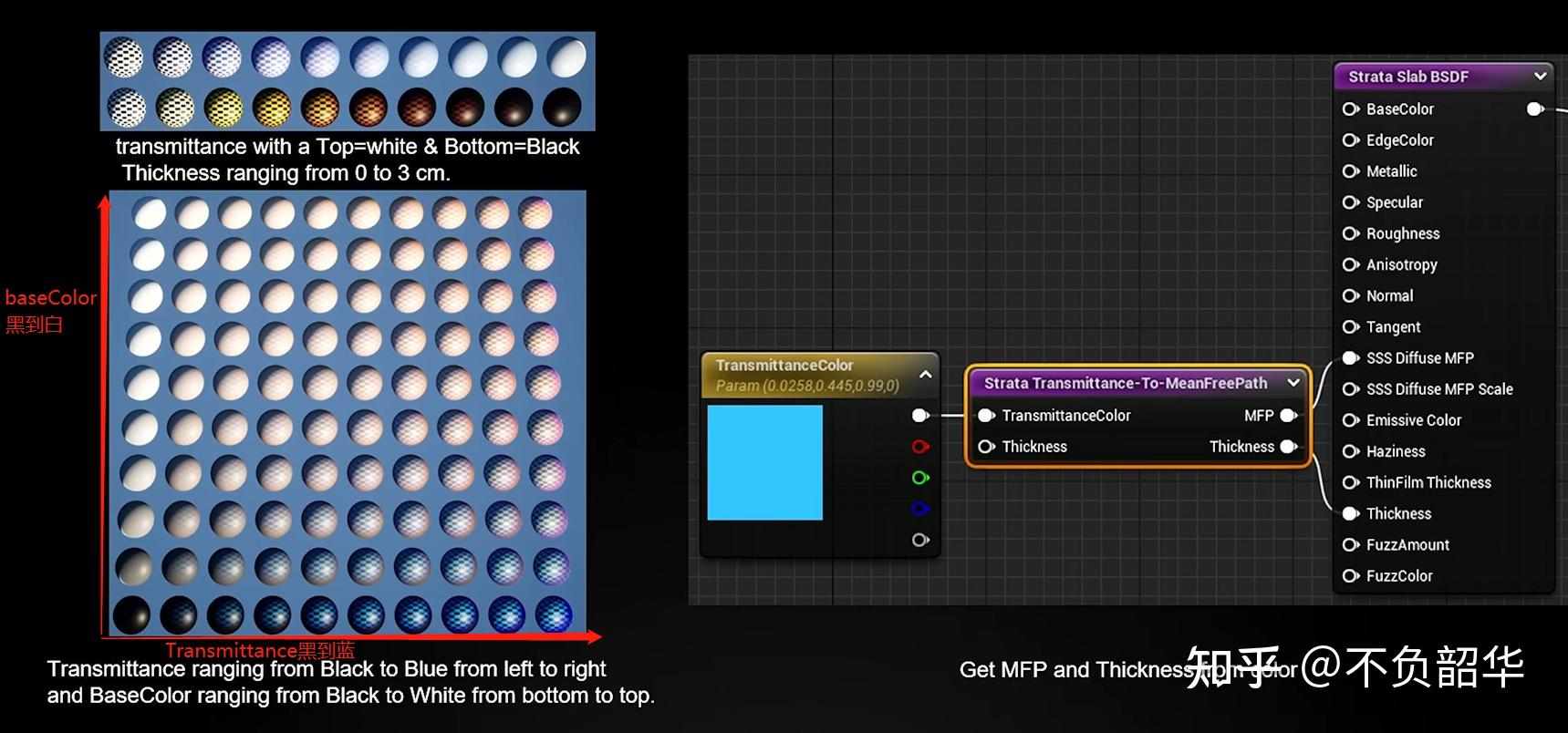The image size is (1568, 733).
Task: Click the MFP output pin
Action: (x=1289, y=416)
